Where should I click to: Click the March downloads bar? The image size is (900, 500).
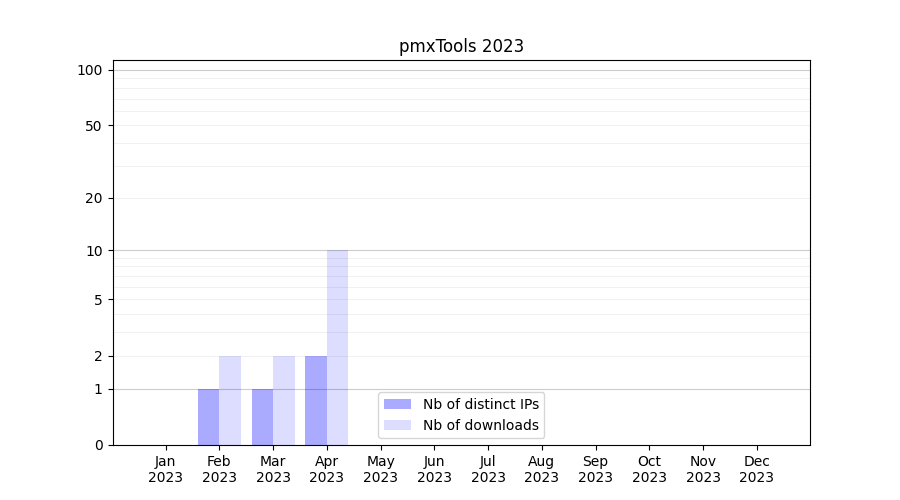point(284,400)
